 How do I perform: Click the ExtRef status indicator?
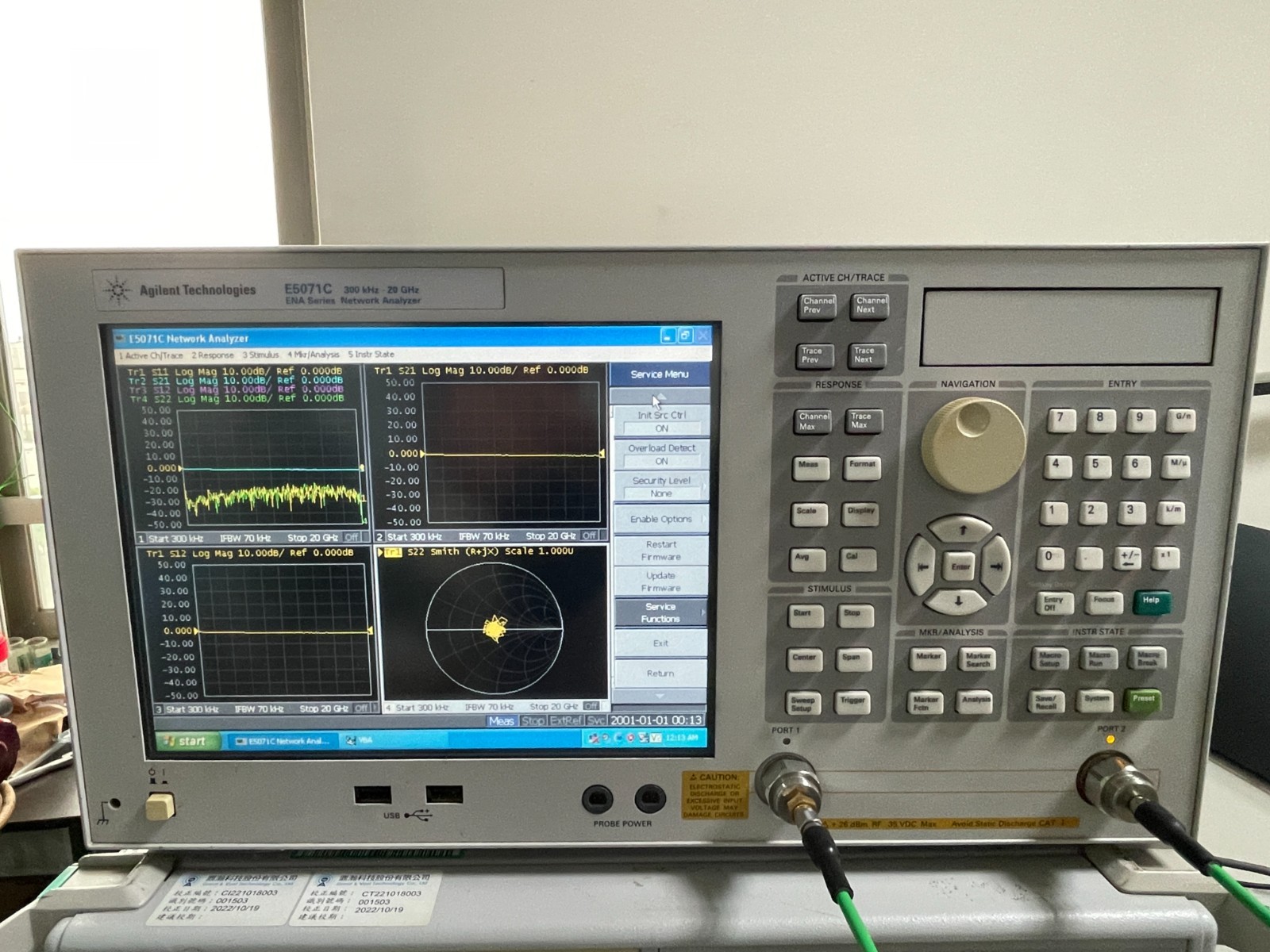pos(566,721)
